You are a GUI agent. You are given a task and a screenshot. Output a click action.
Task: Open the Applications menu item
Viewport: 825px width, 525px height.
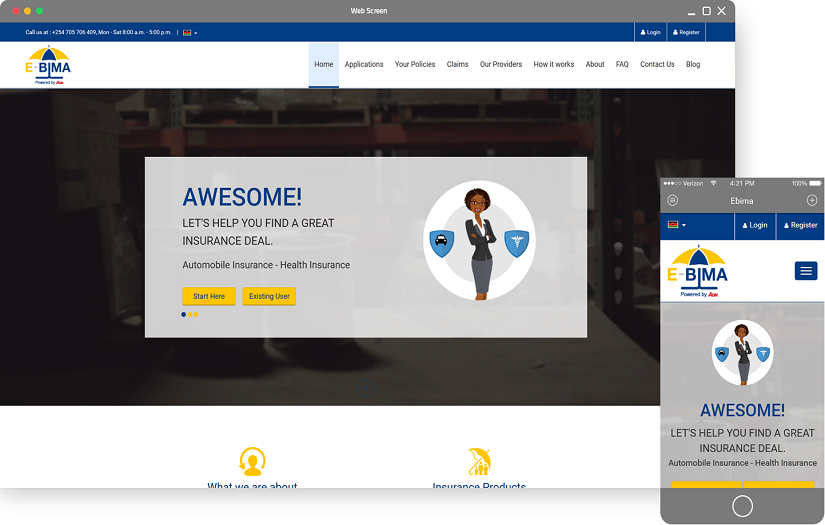pyautogui.click(x=364, y=64)
